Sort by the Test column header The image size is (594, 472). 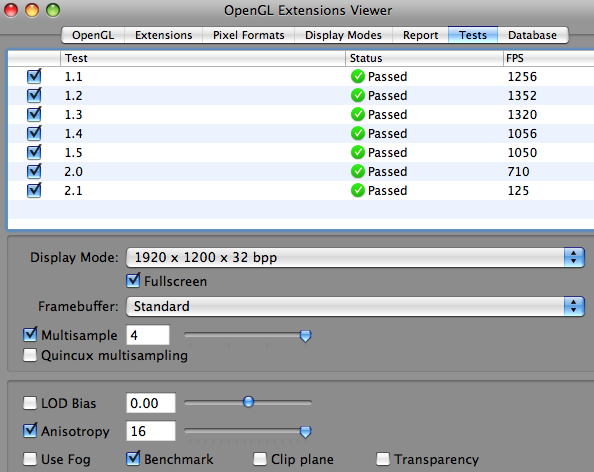pos(203,58)
